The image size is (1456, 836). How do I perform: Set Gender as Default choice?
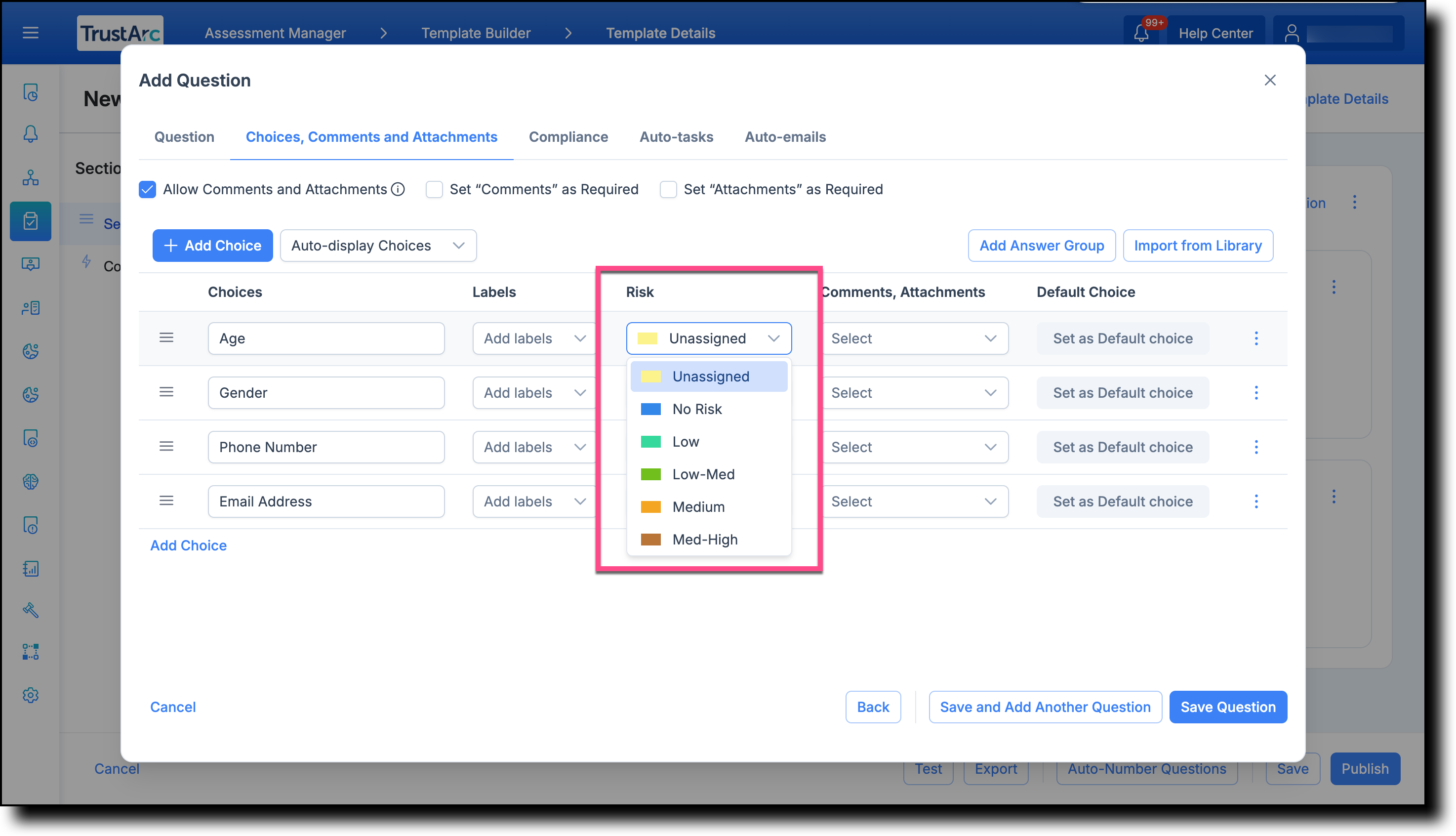click(x=1123, y=393)
